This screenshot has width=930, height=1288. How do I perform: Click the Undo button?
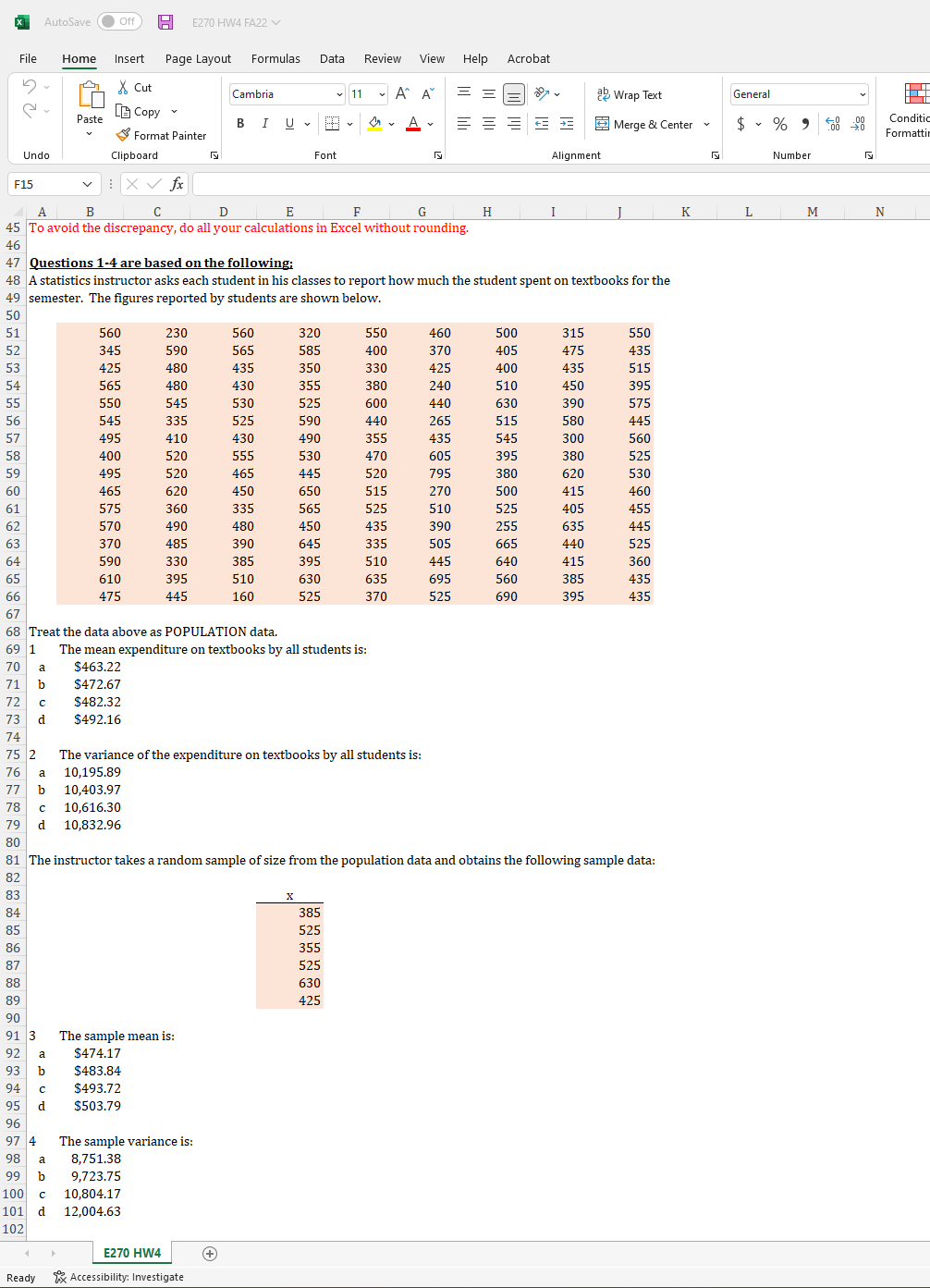point(27,86)
